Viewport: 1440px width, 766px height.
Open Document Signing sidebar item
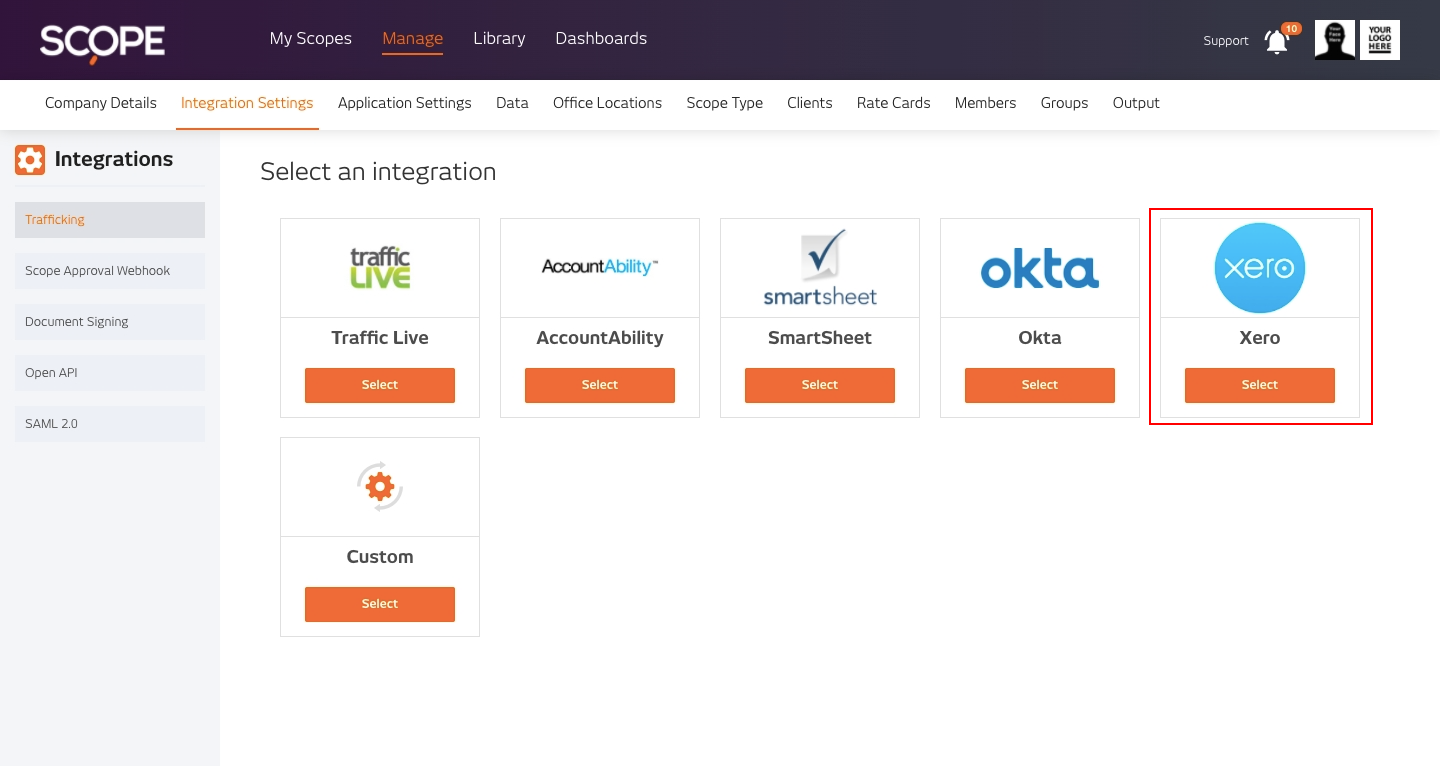click(110, 322)
